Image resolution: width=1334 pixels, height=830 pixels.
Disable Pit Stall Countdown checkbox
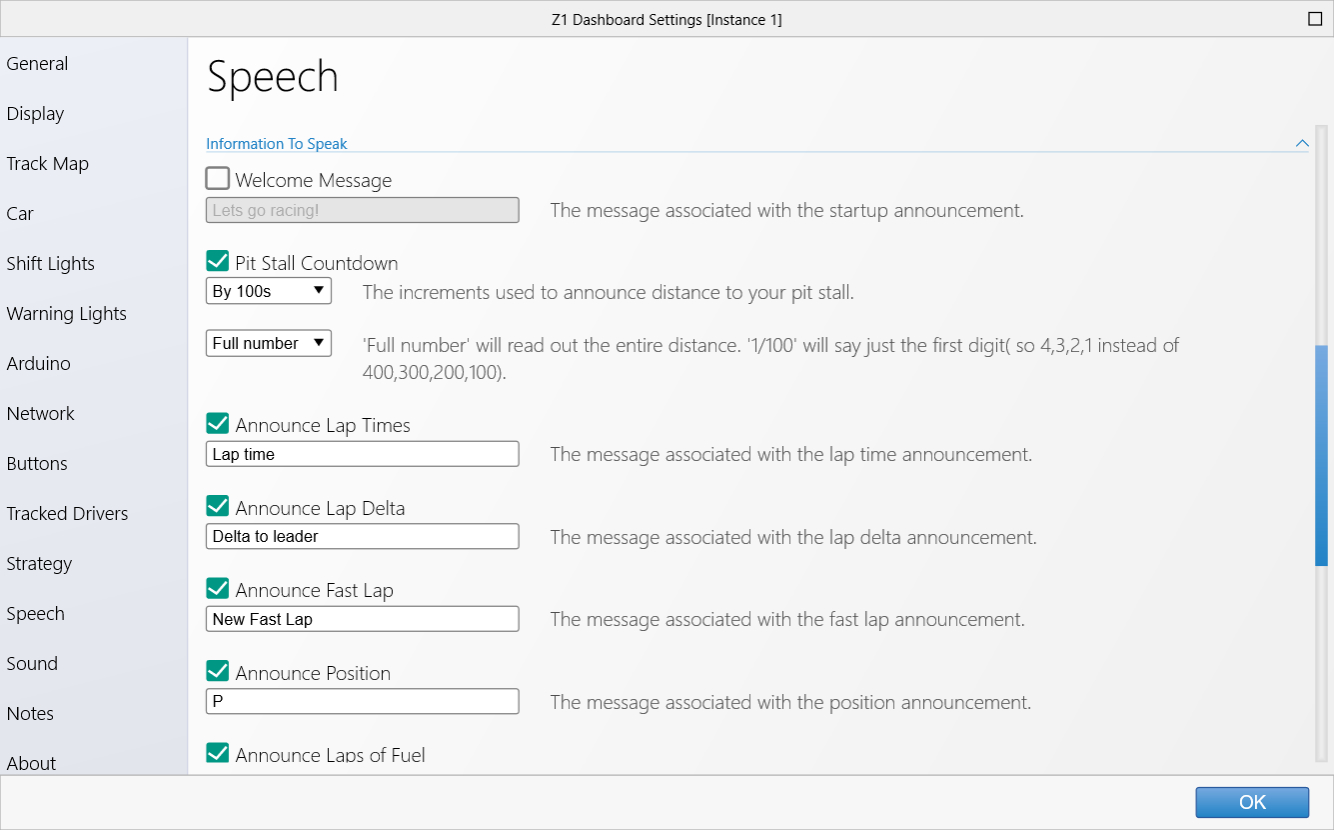(217, 261)
